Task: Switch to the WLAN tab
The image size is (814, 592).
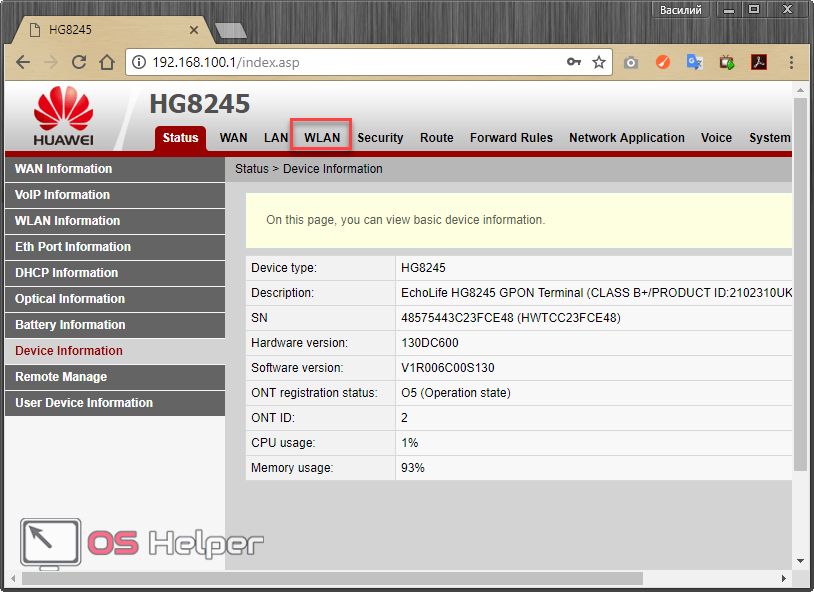Action: [x=322, y=138]
